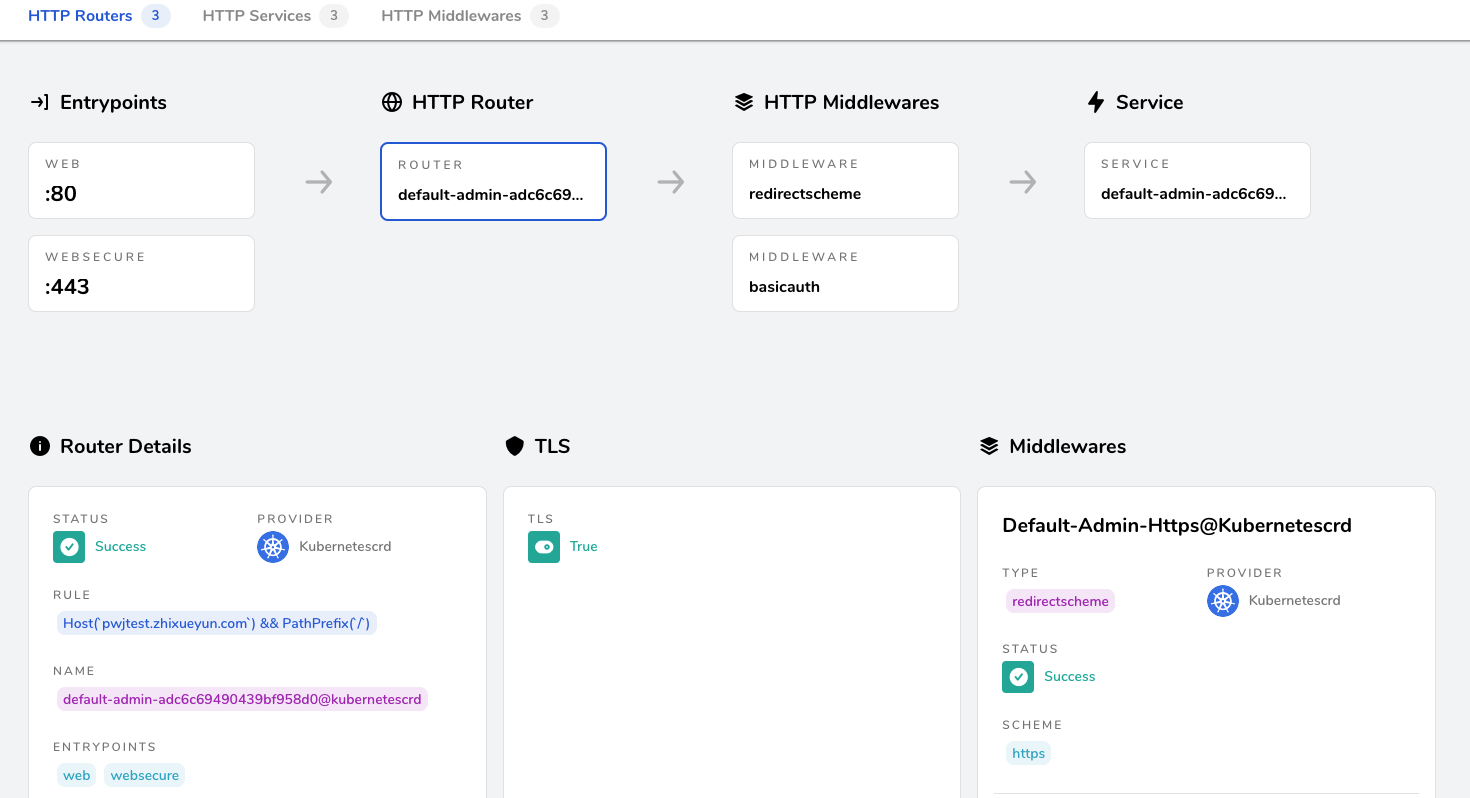1470x798 pixels.
Task: Click the Default-Admin-Https@Kubernetescrd heading
Action: (1177, 525)
